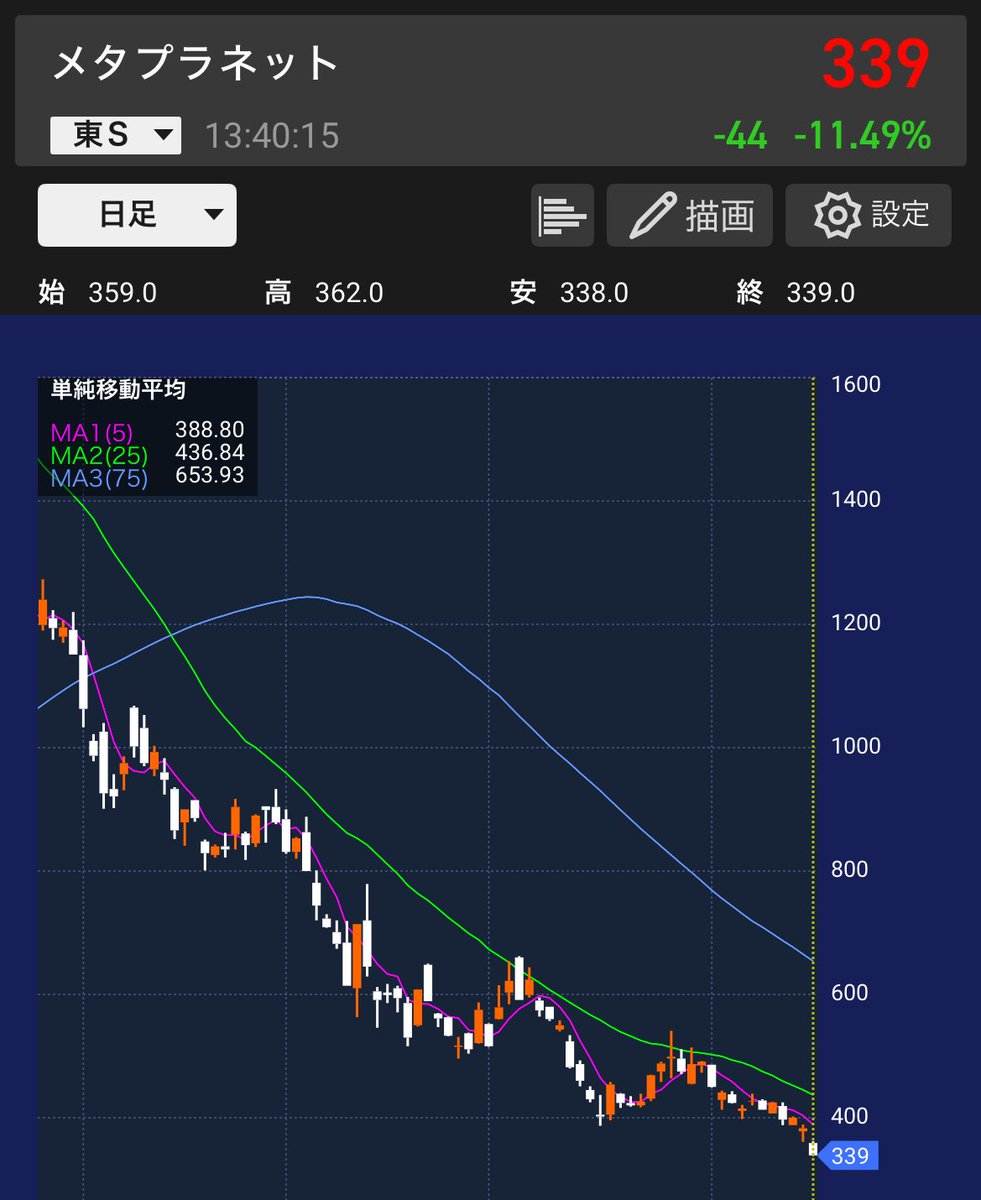Click the 安 338.0 low price
981x1200 pixels.
coord(569,293)
